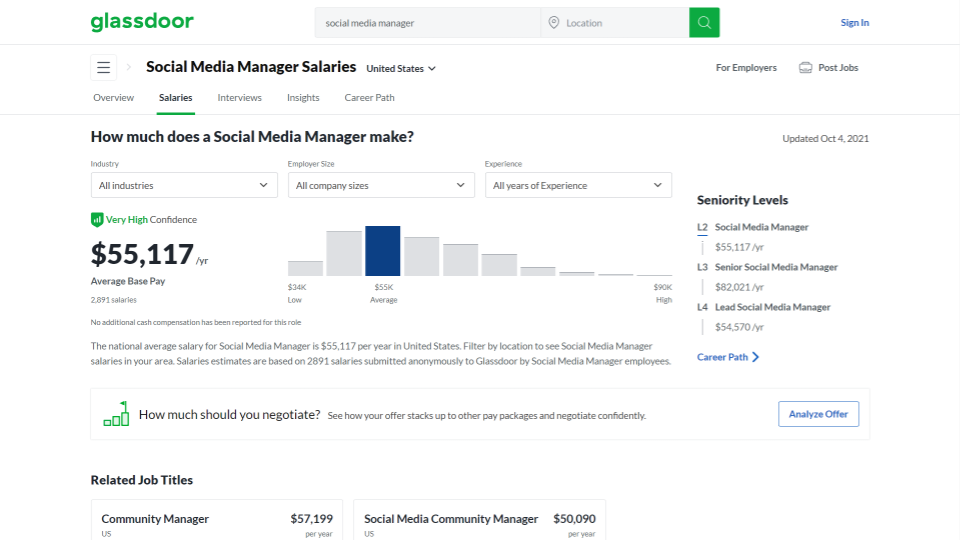Open the All company sizes dropdown

[x=381, y=185]
